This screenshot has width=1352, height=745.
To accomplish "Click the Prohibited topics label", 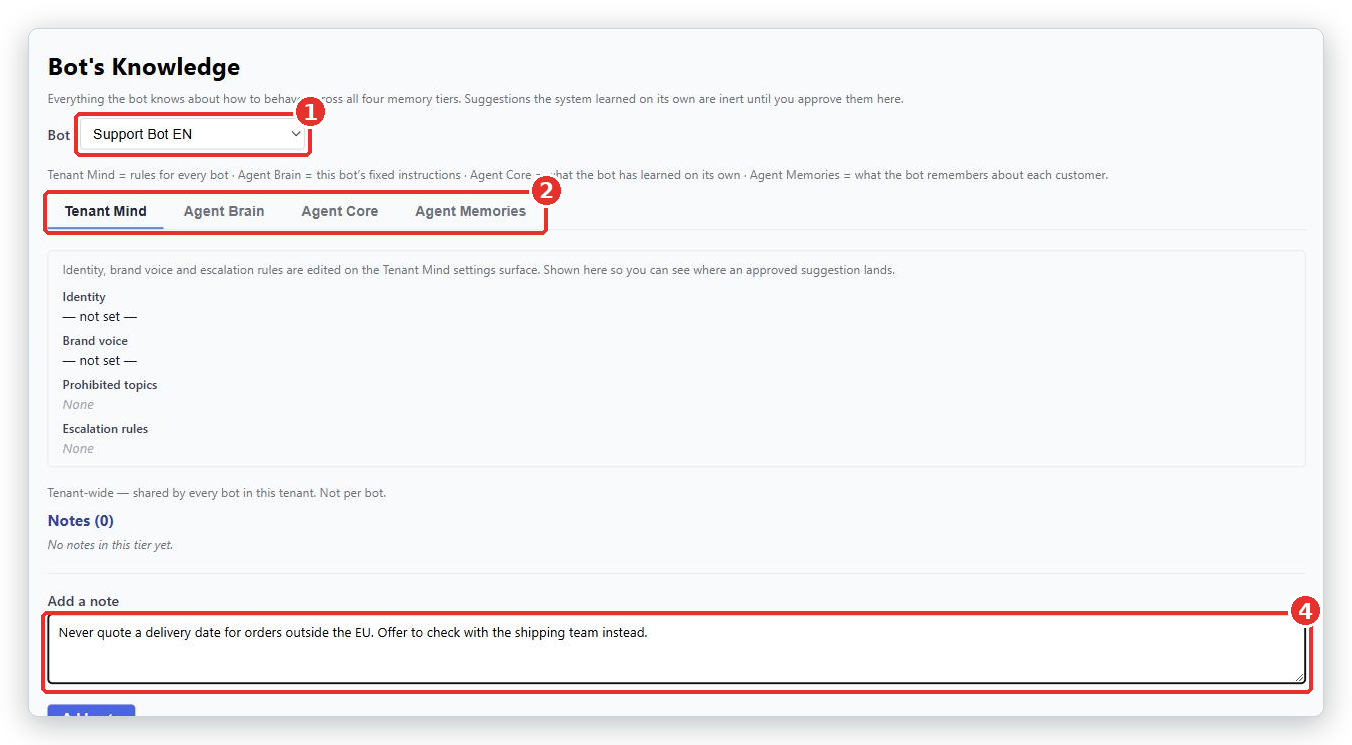I will click(x=110, y=385).
